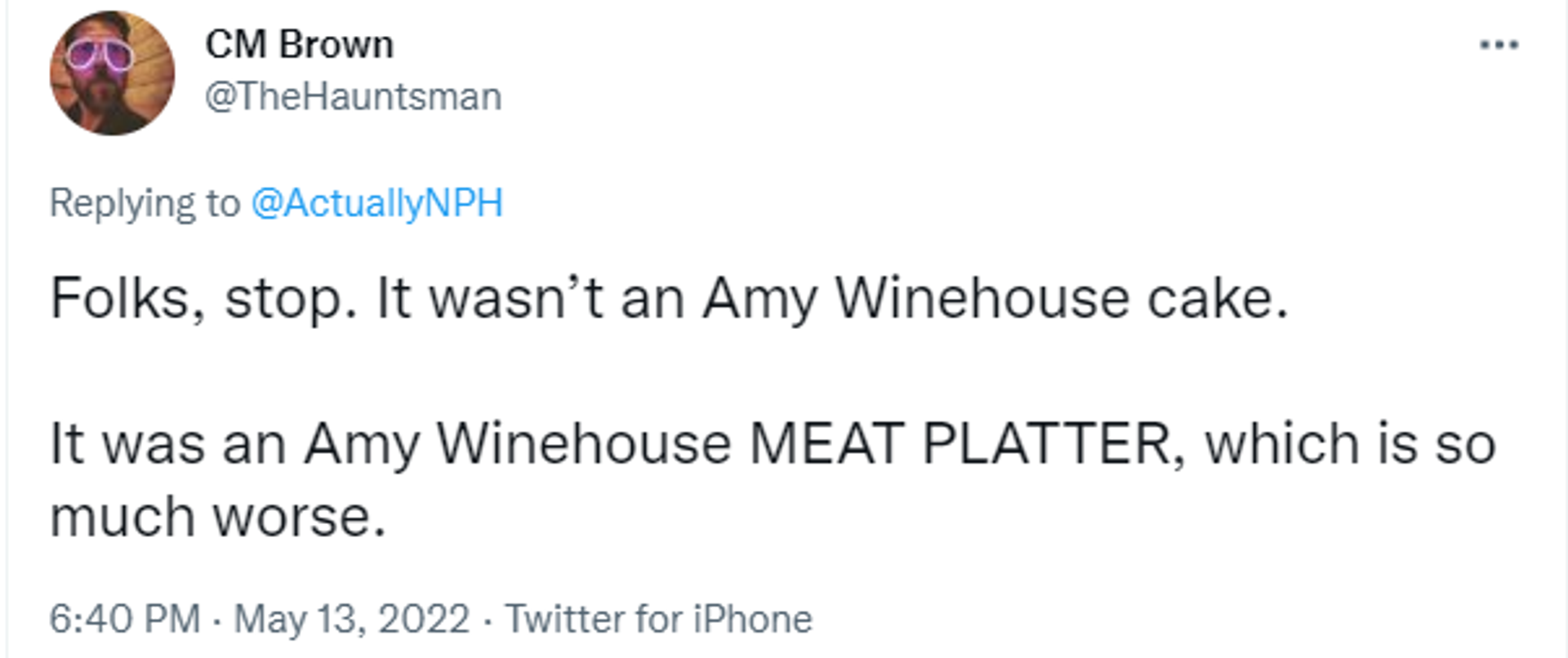Click the "Folks, stop." opening text

point(203,299)
